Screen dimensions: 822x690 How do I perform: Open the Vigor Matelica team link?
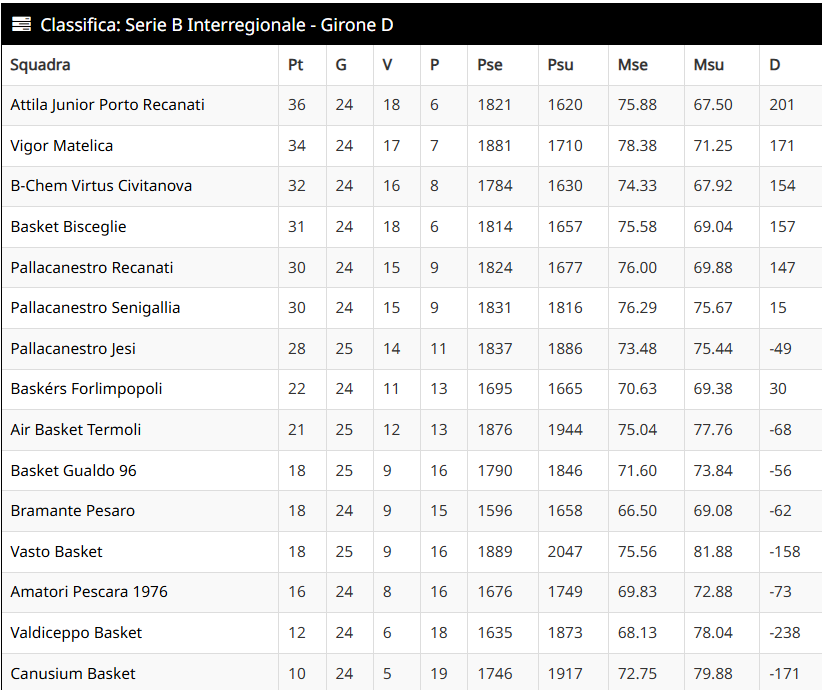pos(62,146)
